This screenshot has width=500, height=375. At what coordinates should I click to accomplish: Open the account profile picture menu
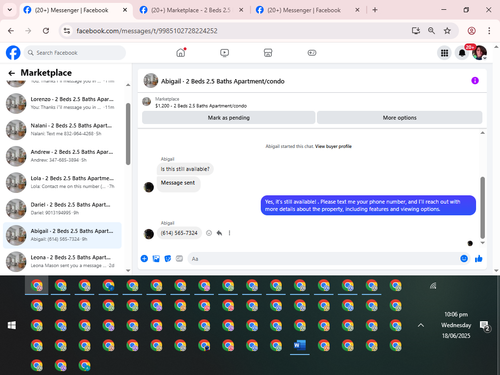point(479,53)
